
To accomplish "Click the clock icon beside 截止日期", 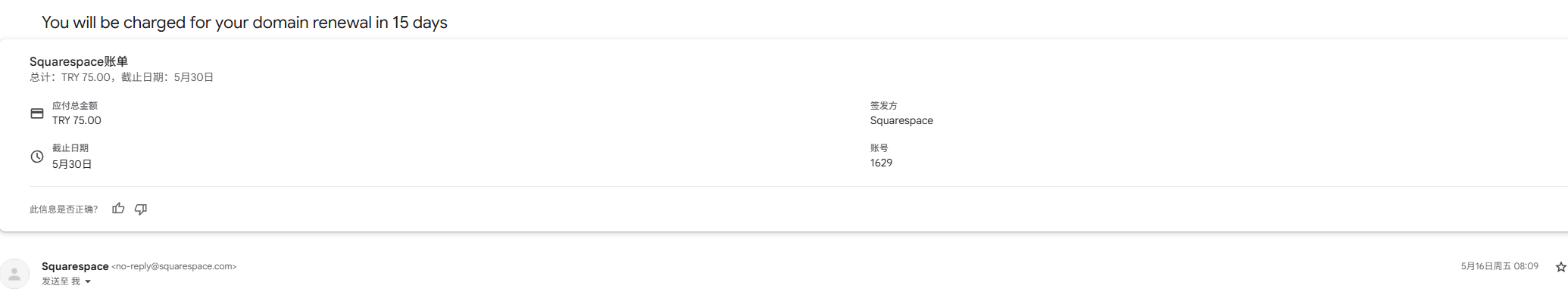I will (x=37, y=157).
